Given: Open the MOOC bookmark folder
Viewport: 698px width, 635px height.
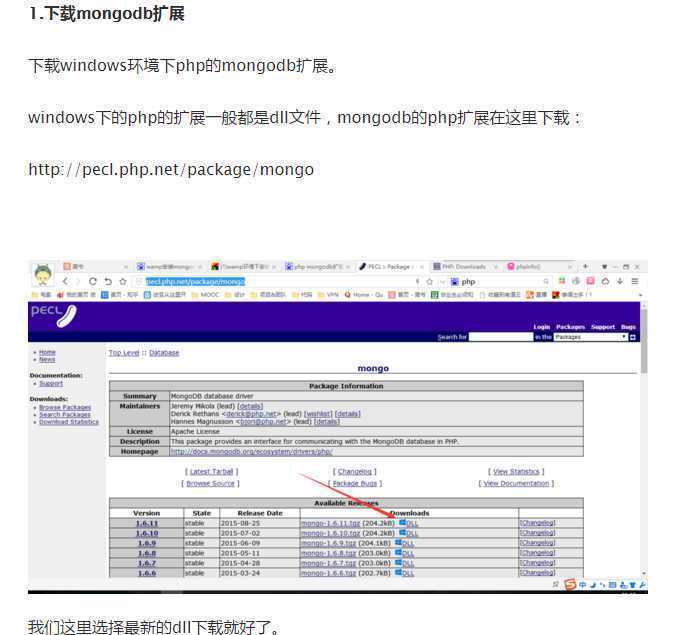Looking at the screenshot, I should [x=206, y=294].
